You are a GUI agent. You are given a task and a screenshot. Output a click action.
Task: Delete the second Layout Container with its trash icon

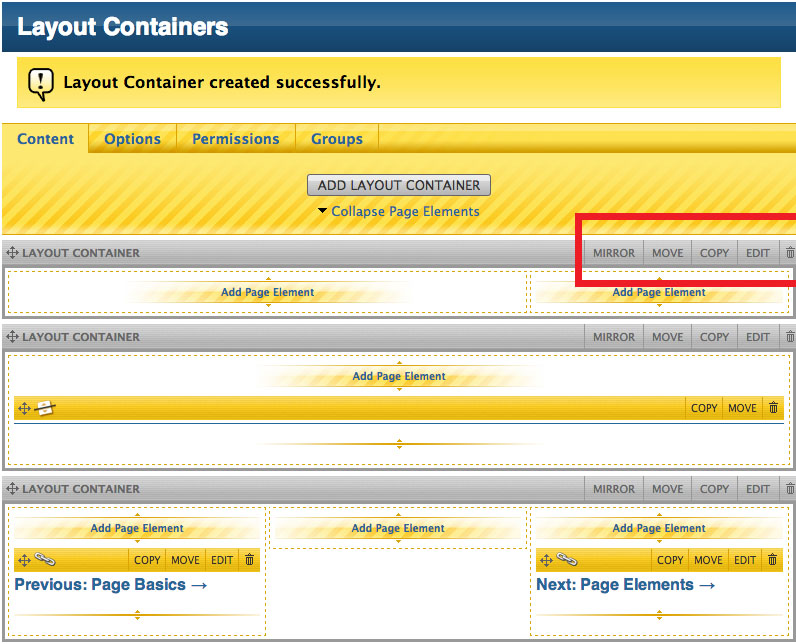789,336
